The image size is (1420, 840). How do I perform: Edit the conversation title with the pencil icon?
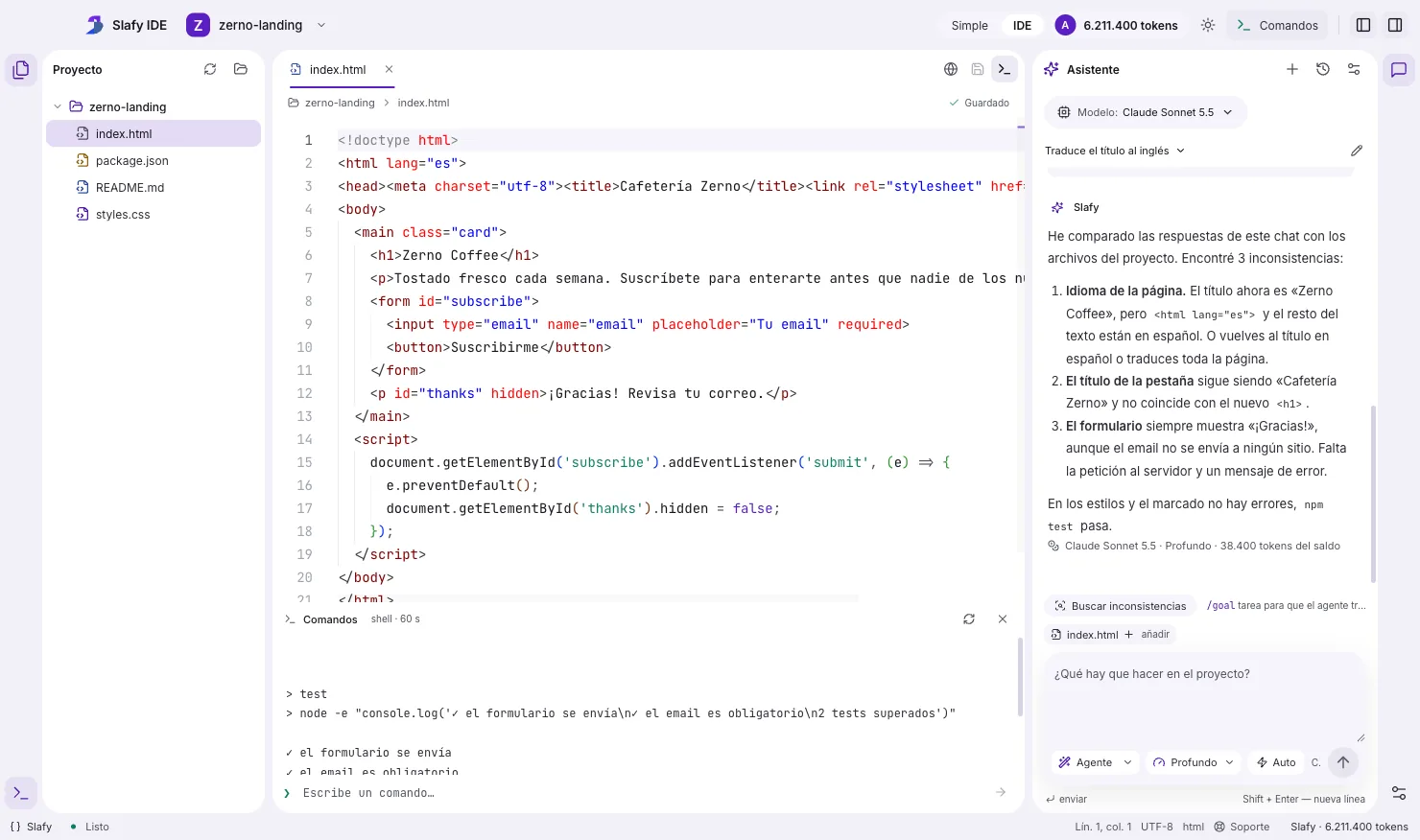click(x=1357, y=151)
